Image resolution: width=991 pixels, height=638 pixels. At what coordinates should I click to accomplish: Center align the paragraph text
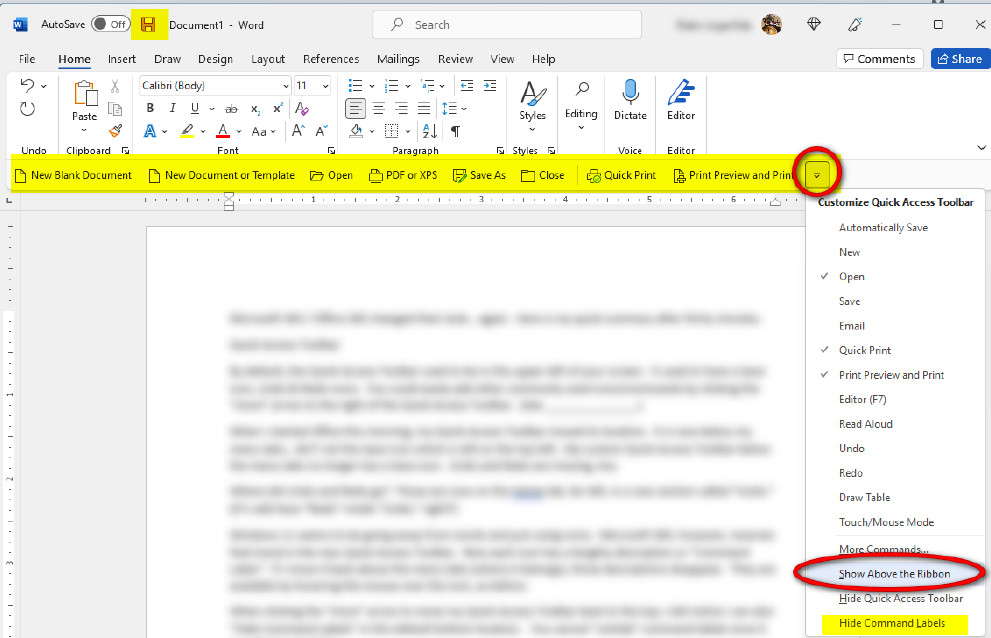(378, 108)
